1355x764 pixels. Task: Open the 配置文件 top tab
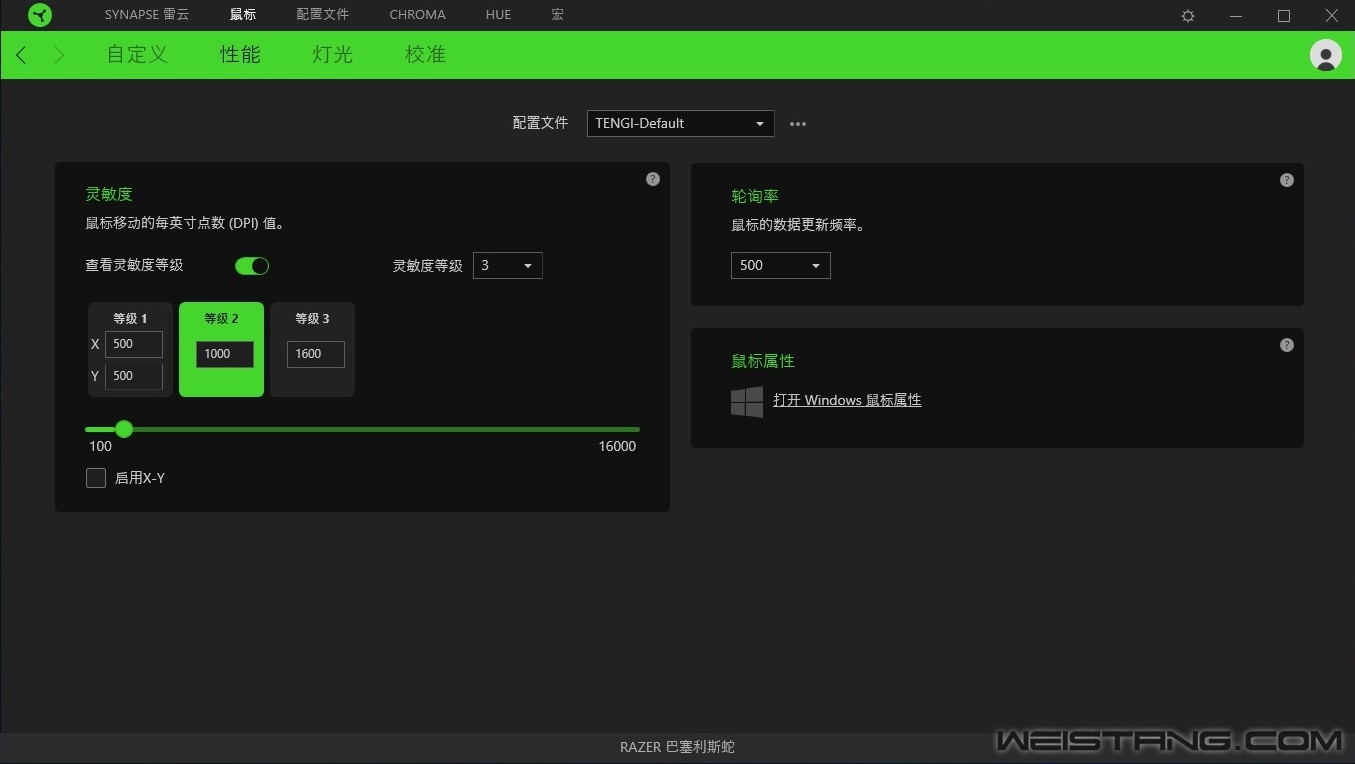point(323,15)
